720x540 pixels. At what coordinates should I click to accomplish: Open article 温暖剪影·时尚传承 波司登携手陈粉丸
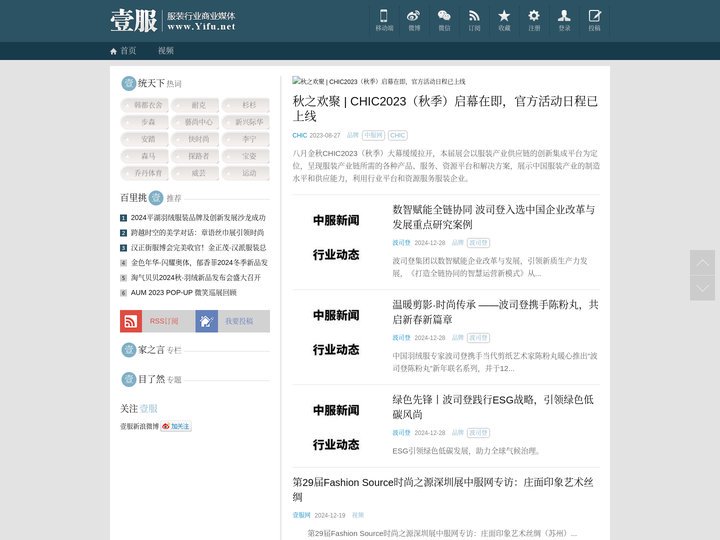coord(495,312)
